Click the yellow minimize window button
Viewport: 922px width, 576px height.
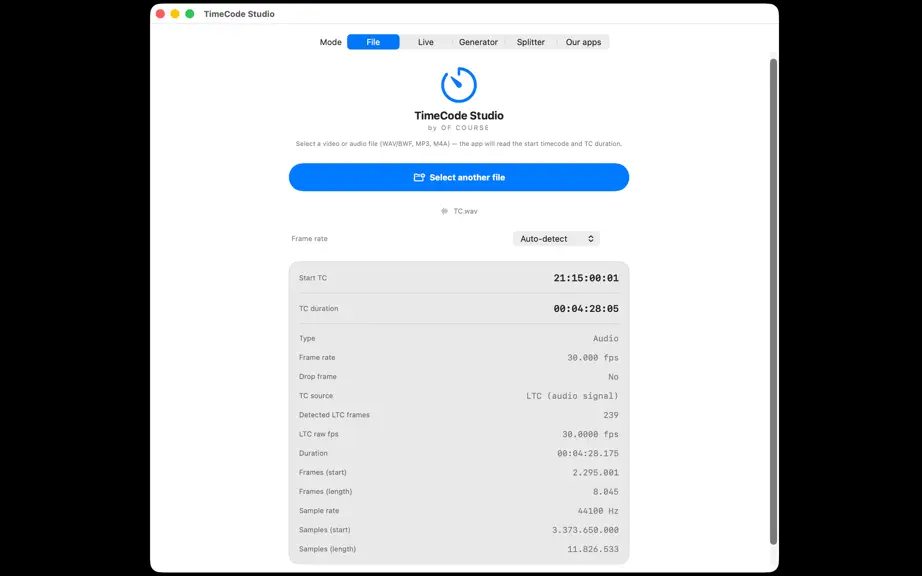click(175, 14)
